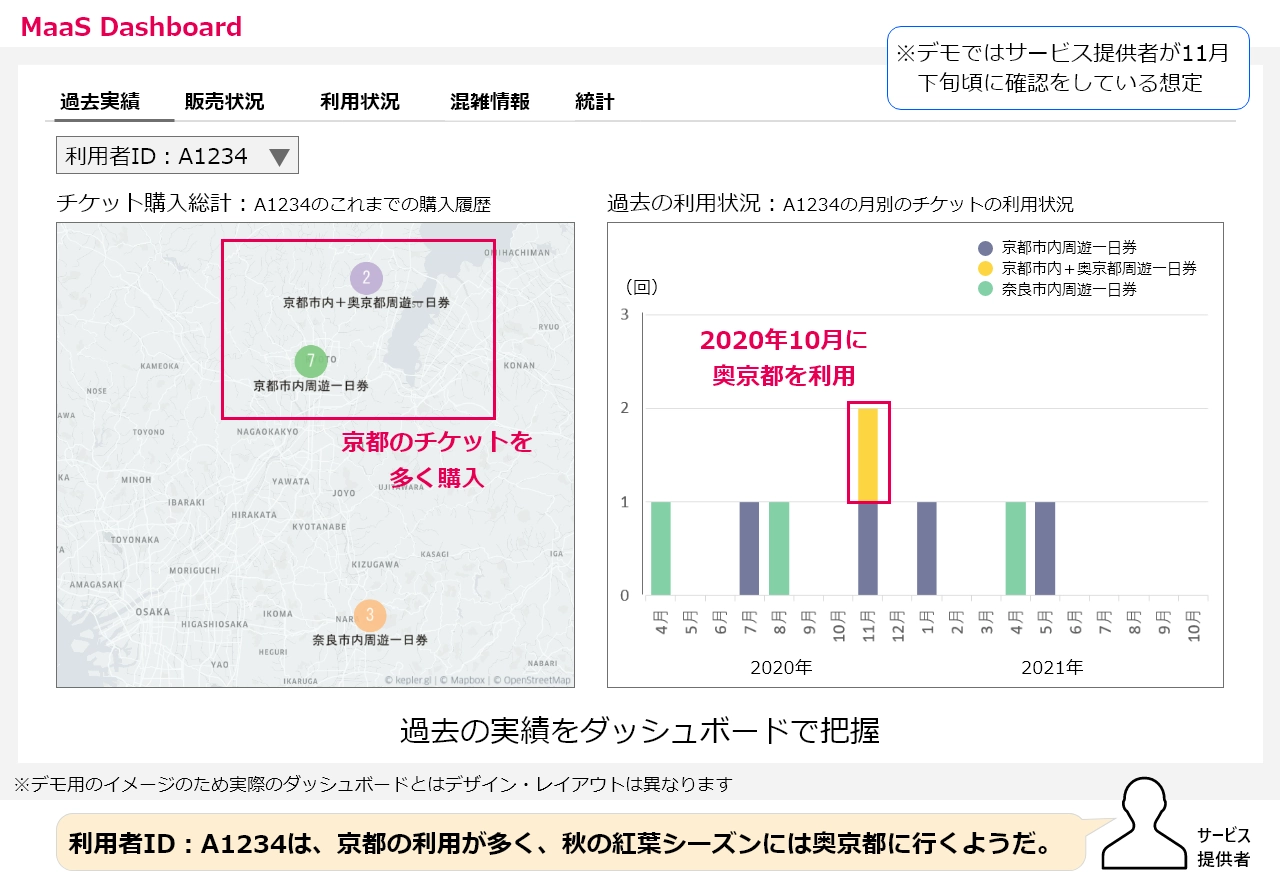1280x880 pixels.
Task: Open the 統計 tab
Action: click(595, 102)
